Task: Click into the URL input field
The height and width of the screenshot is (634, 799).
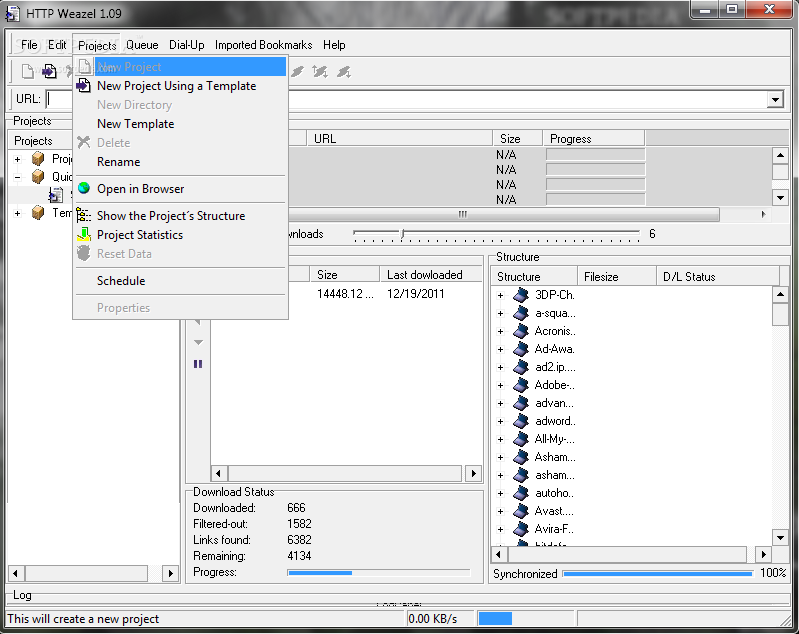Action: coord(406,99)
